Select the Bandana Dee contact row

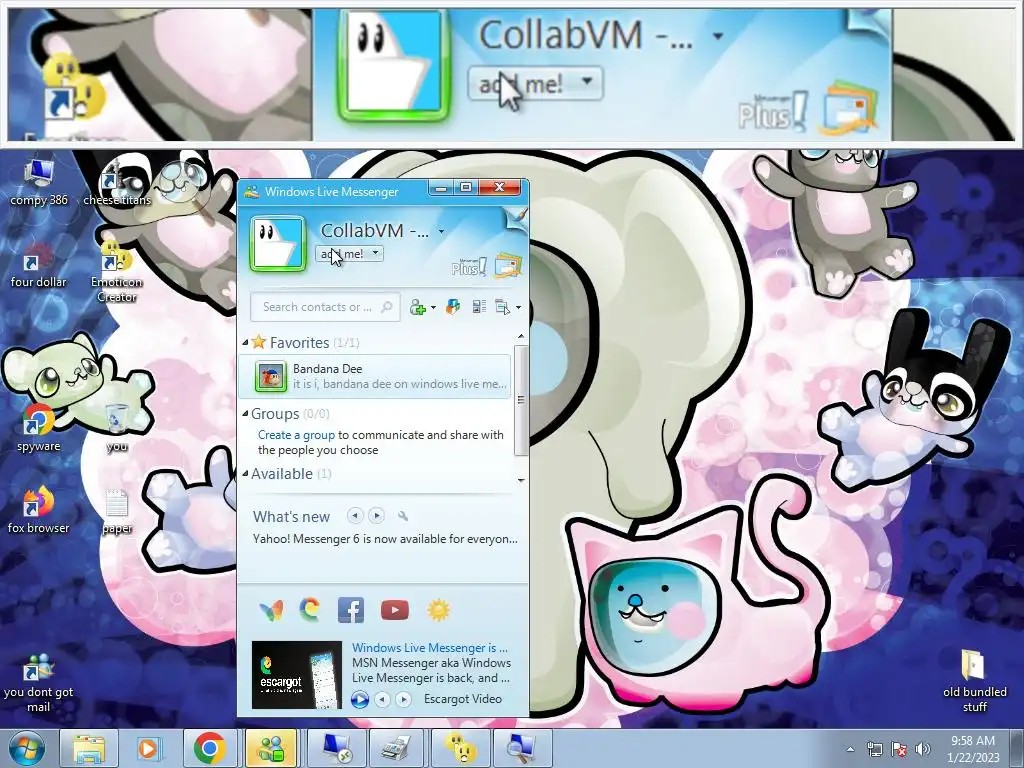pyautogui.click(x=376, y=376)
